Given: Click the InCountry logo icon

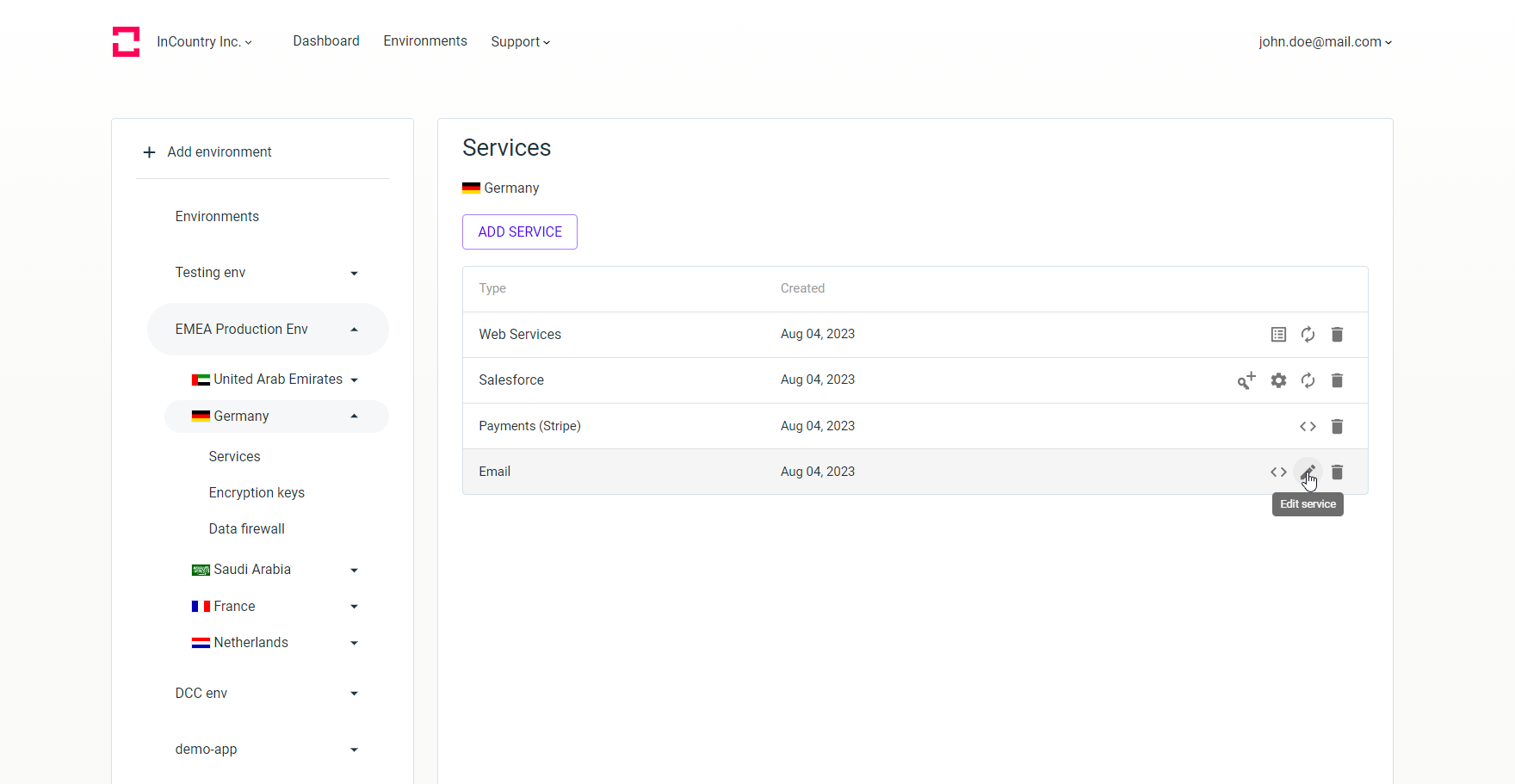Looking at the screenshot, I should click(x=126, y=41).
